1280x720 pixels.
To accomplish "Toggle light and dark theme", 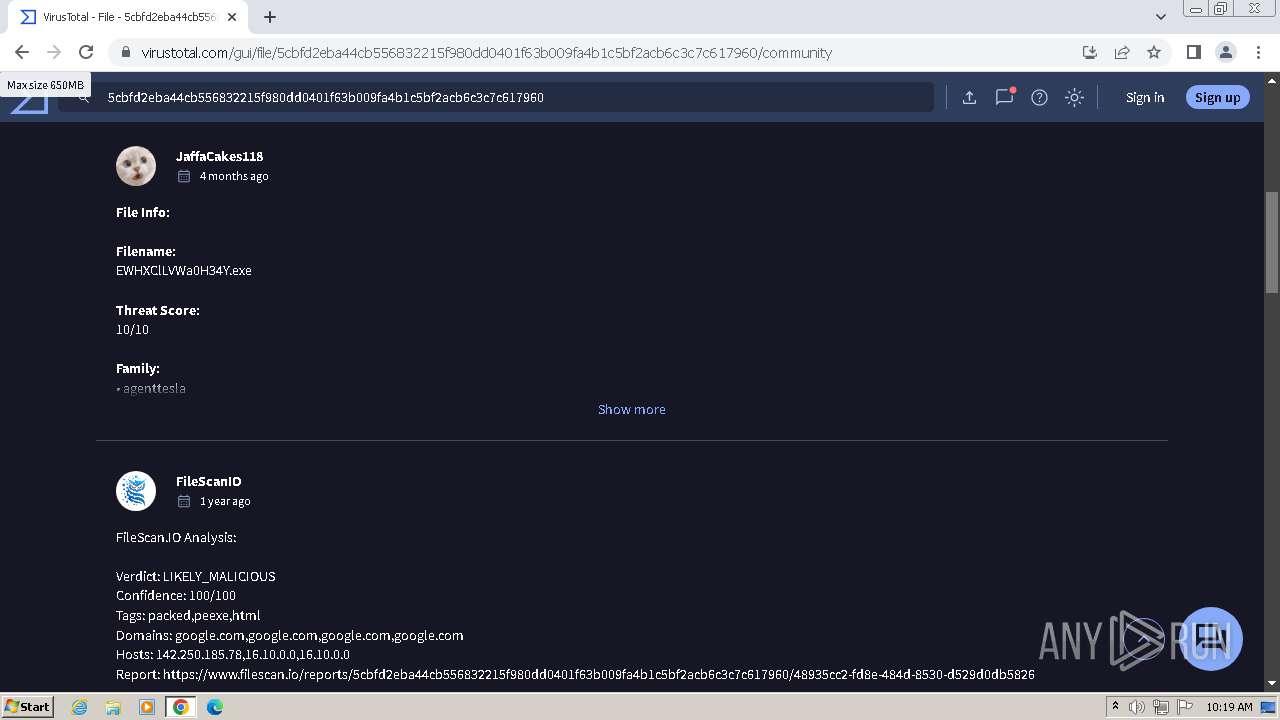I will [x=1074, y=97].
